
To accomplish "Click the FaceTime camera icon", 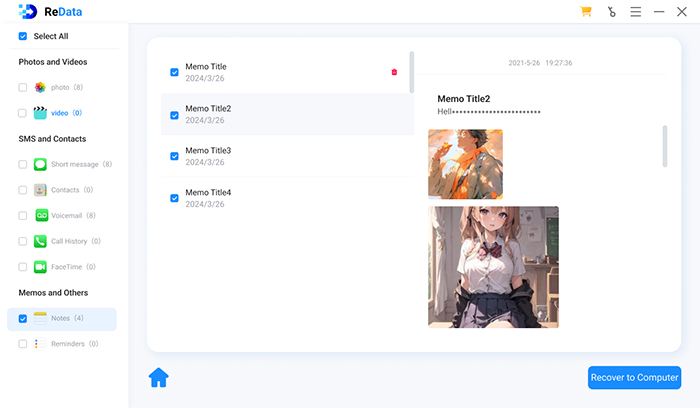I will pyautogui.click(x=41, y=267).
